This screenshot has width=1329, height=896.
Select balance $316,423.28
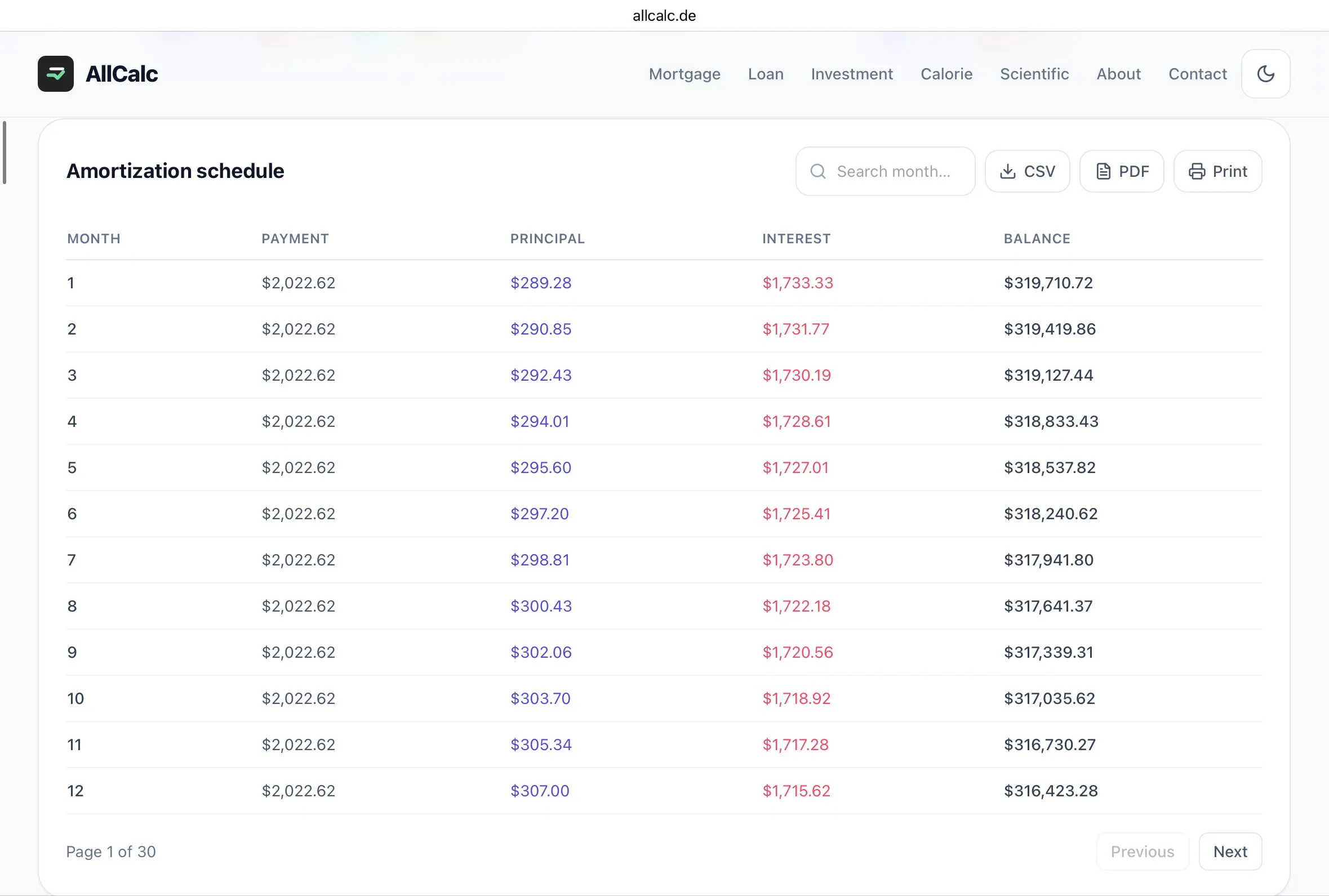1051,791
